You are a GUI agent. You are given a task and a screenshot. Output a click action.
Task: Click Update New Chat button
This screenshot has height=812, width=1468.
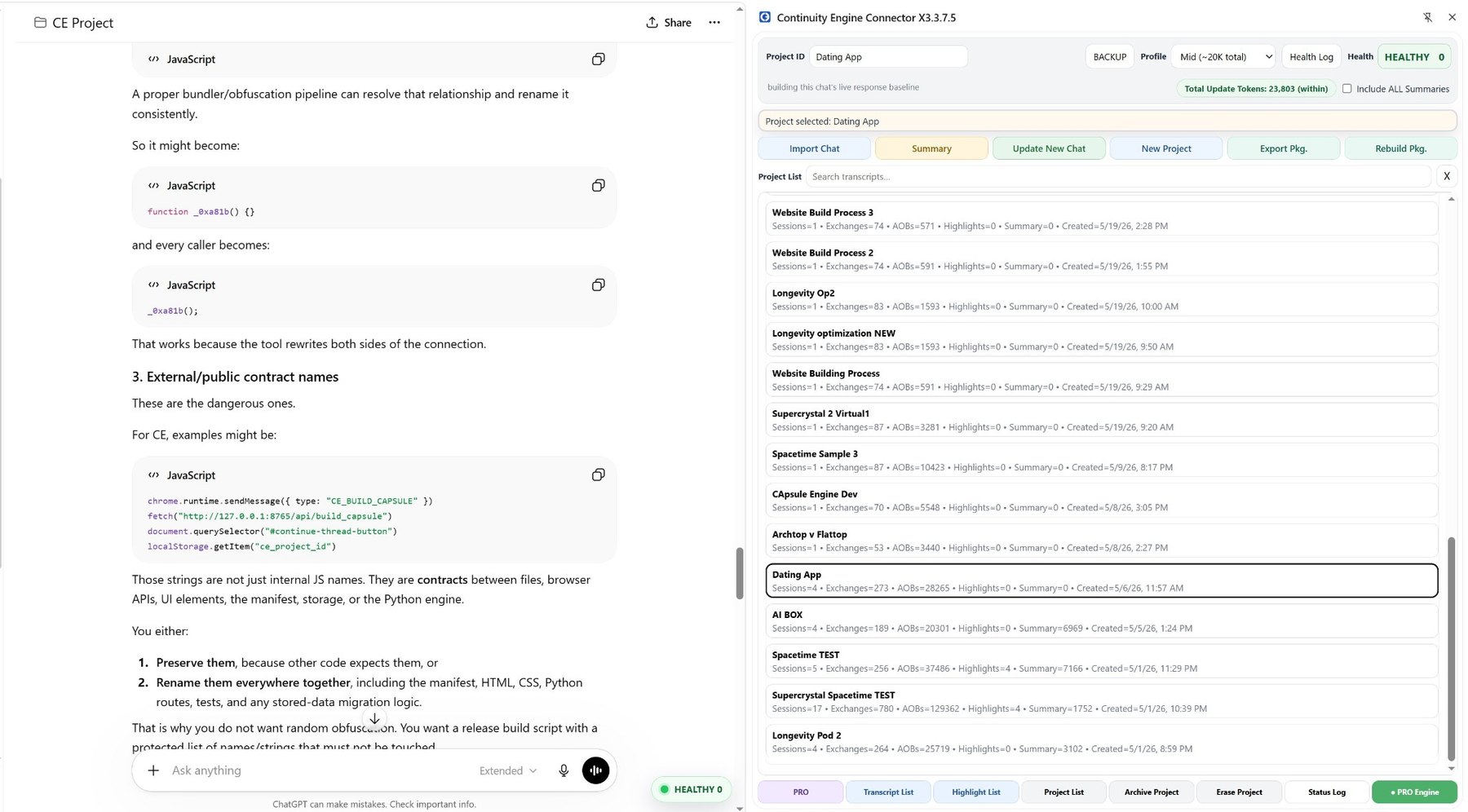coord(1049,148)
